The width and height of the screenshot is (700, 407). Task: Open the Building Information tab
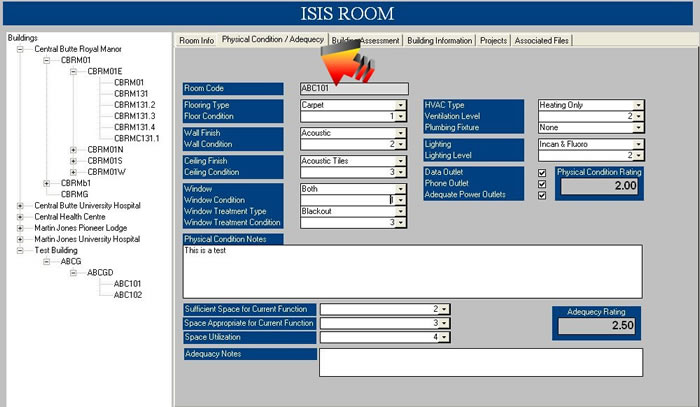pyautogui.click(x=439, y=40)
